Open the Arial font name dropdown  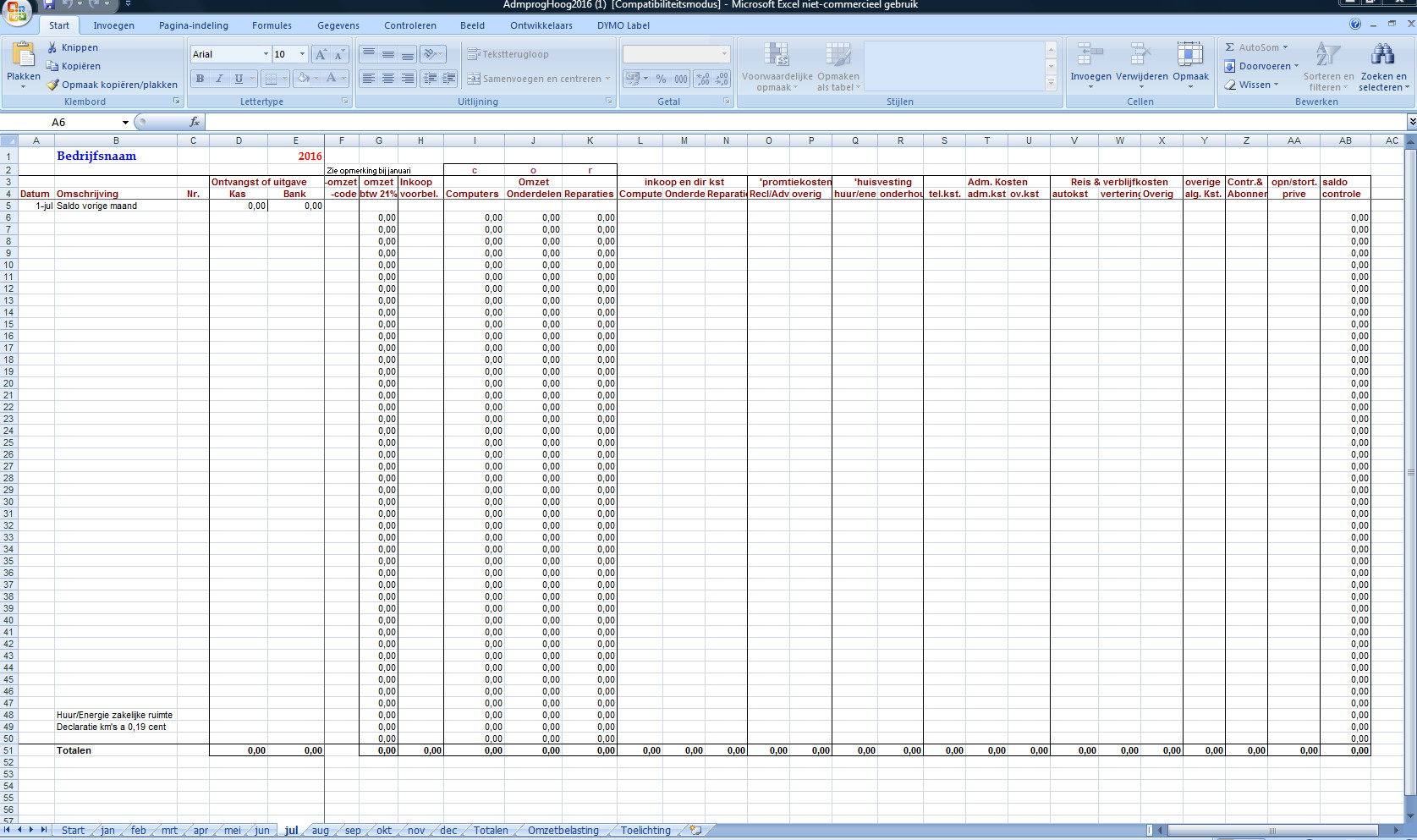(x=266, y=54)
